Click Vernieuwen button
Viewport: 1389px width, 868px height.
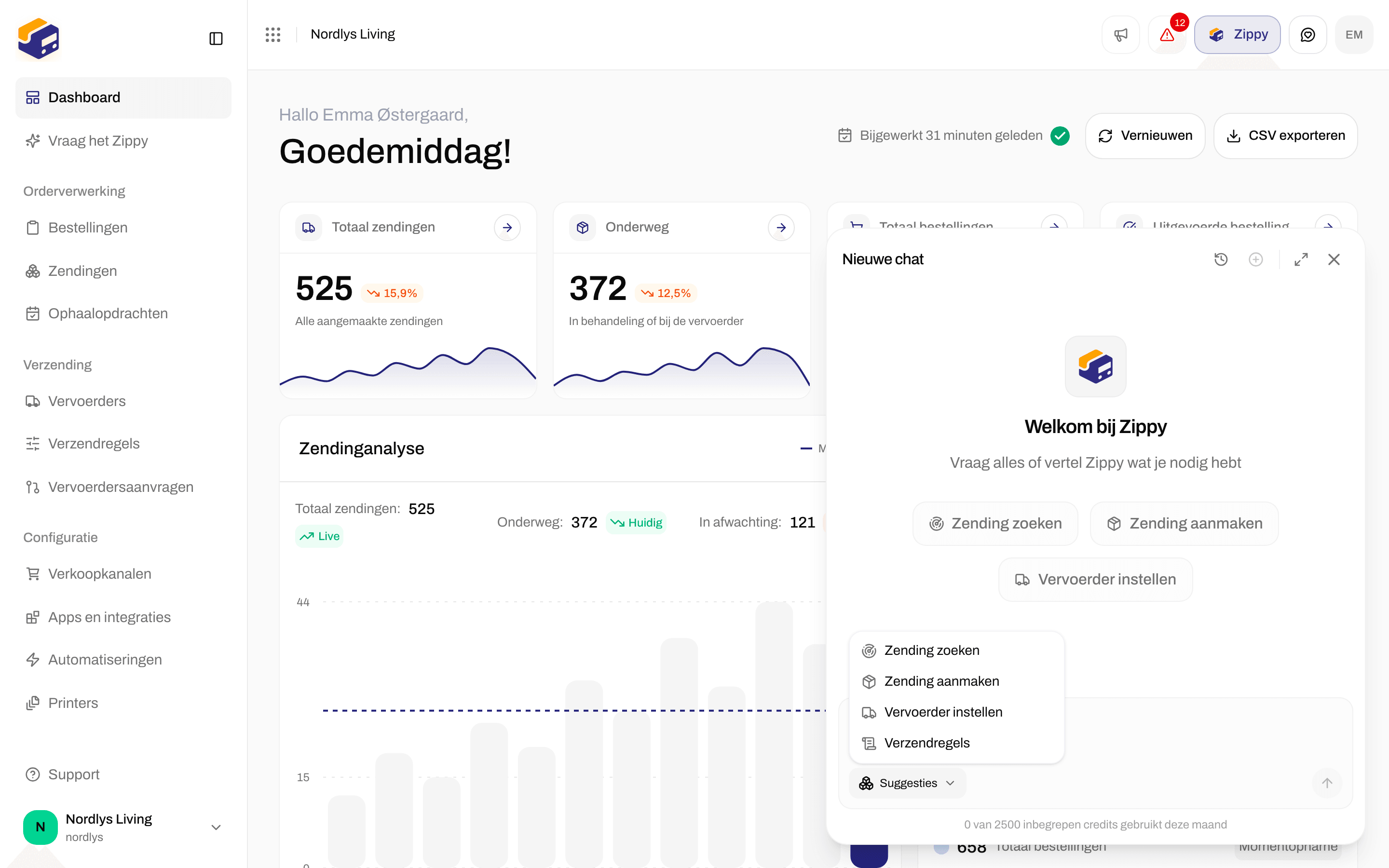coord(1145,136)
